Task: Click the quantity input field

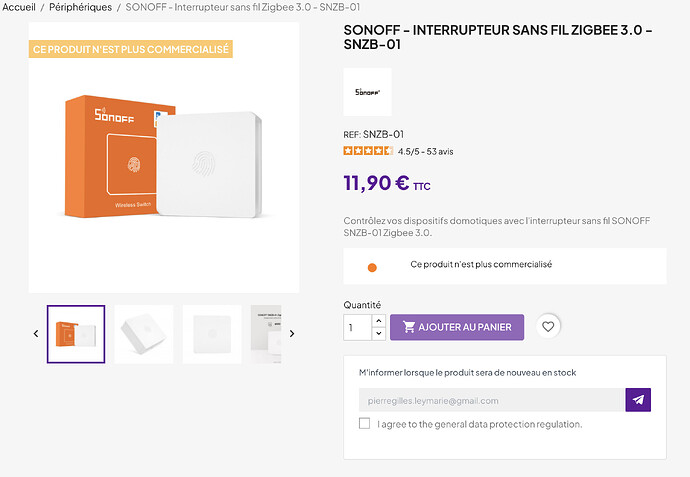Action: click(x=357, y=327)
